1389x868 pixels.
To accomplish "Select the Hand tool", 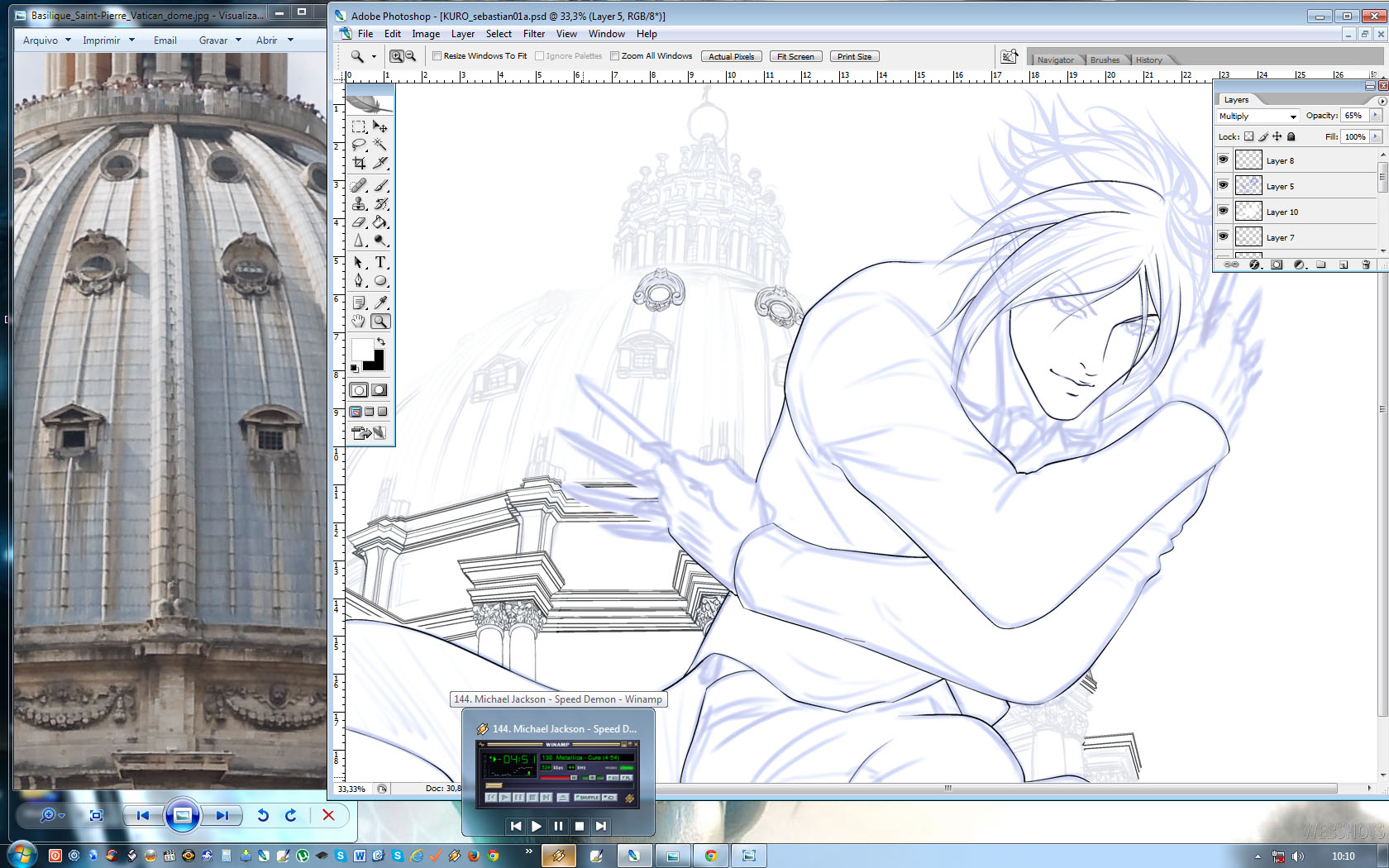I will [x=359, y=321].
